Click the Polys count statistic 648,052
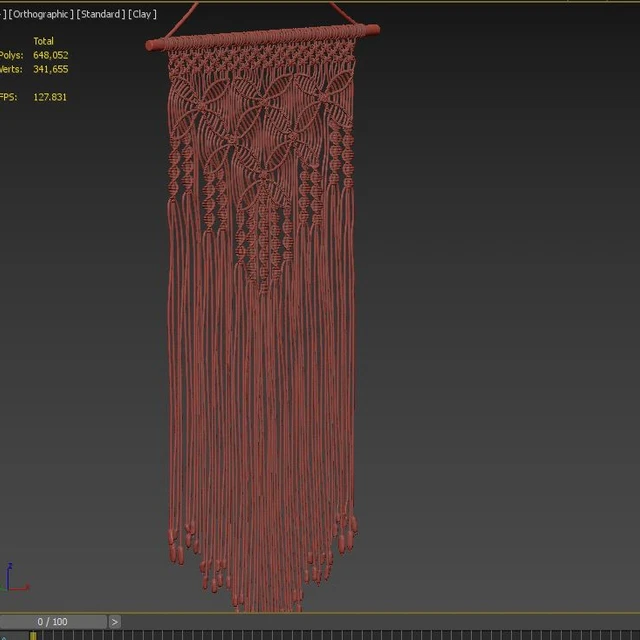The image size is (640, 640). (x=51, y=55)
